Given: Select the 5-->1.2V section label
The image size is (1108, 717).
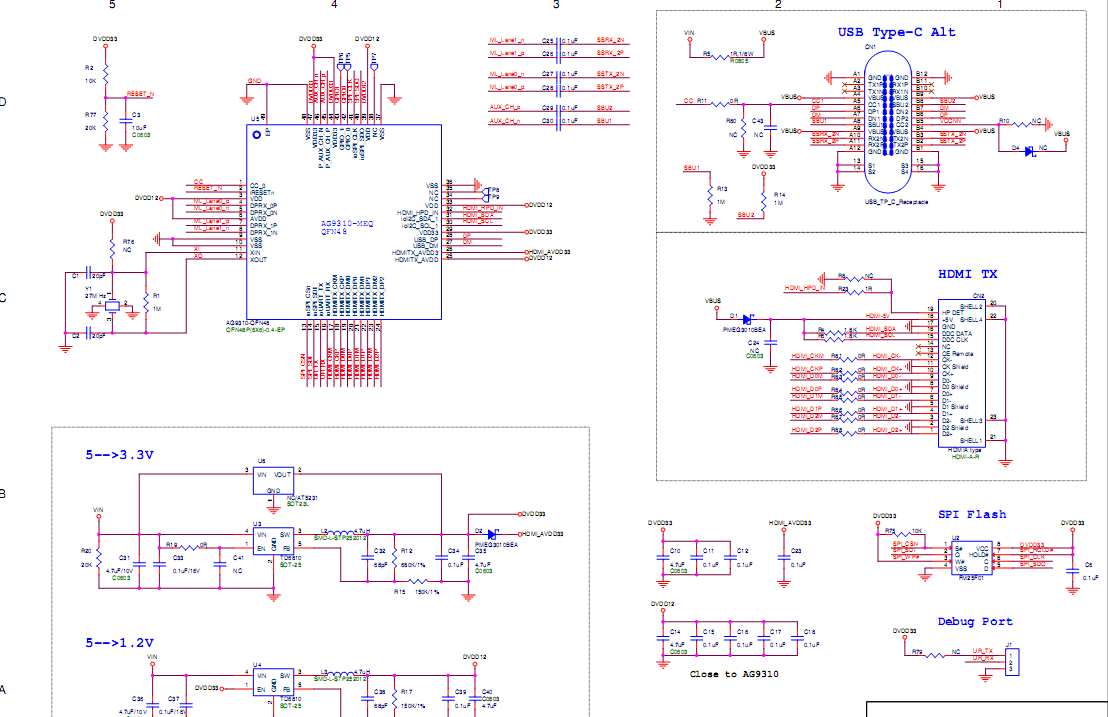Looking at the screenshot, I should (x=119, y=641).
